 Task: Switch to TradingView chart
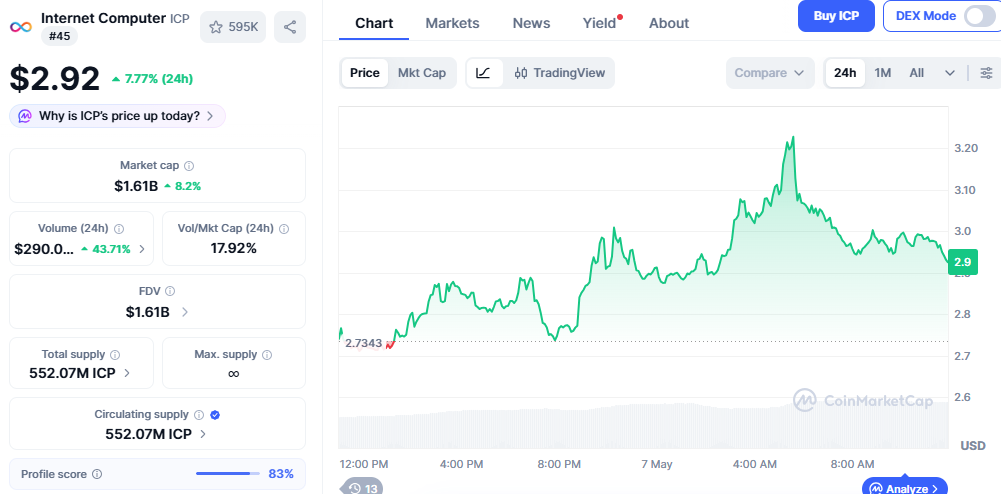(559, 73)
